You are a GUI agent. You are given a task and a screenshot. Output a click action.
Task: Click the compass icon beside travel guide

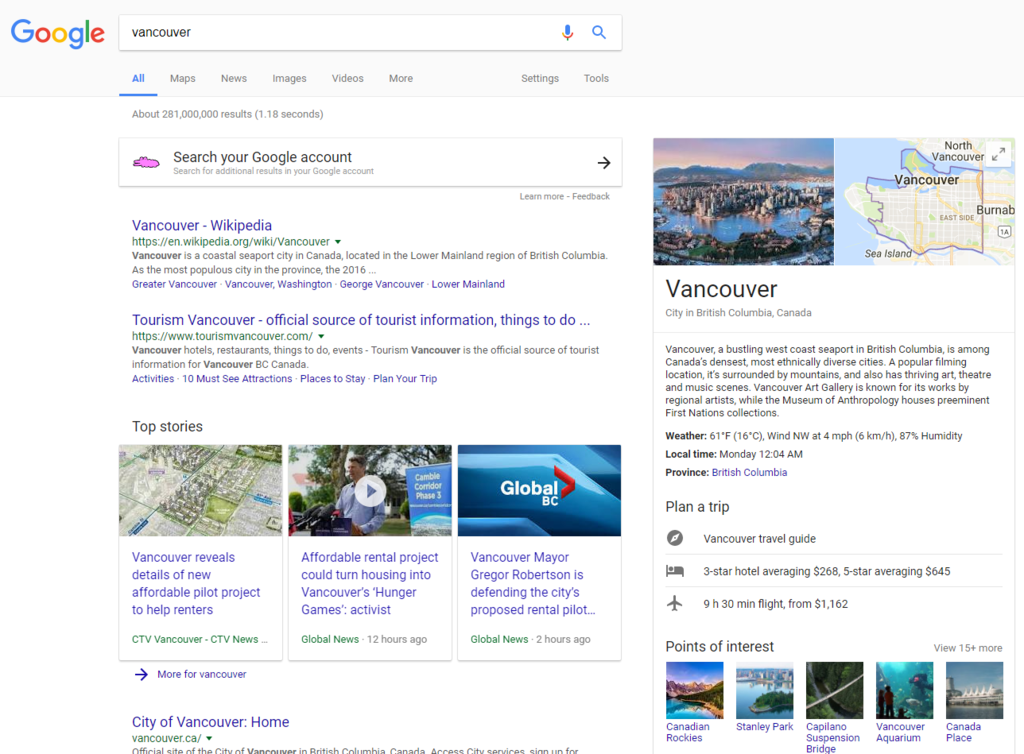pyautogui.click(x=675, y=538)
